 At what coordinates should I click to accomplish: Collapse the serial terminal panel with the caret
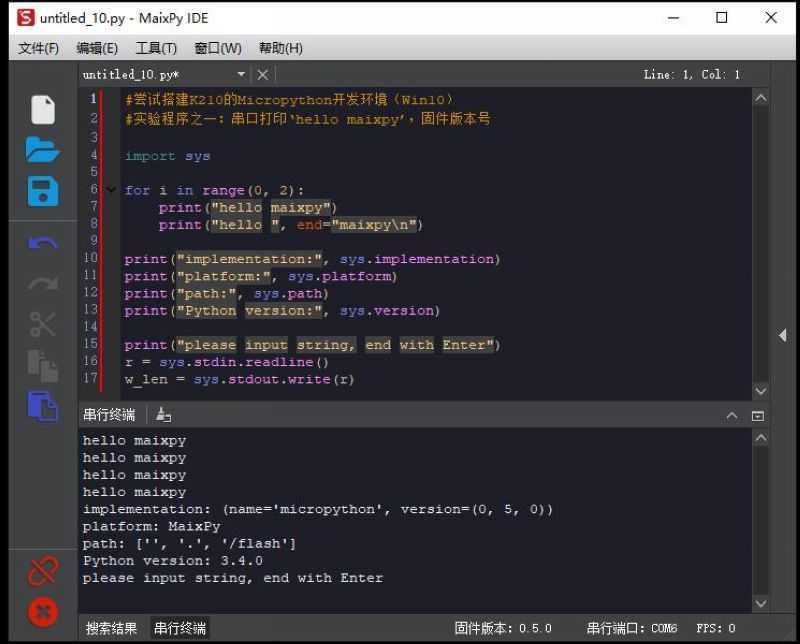[732, 416]
